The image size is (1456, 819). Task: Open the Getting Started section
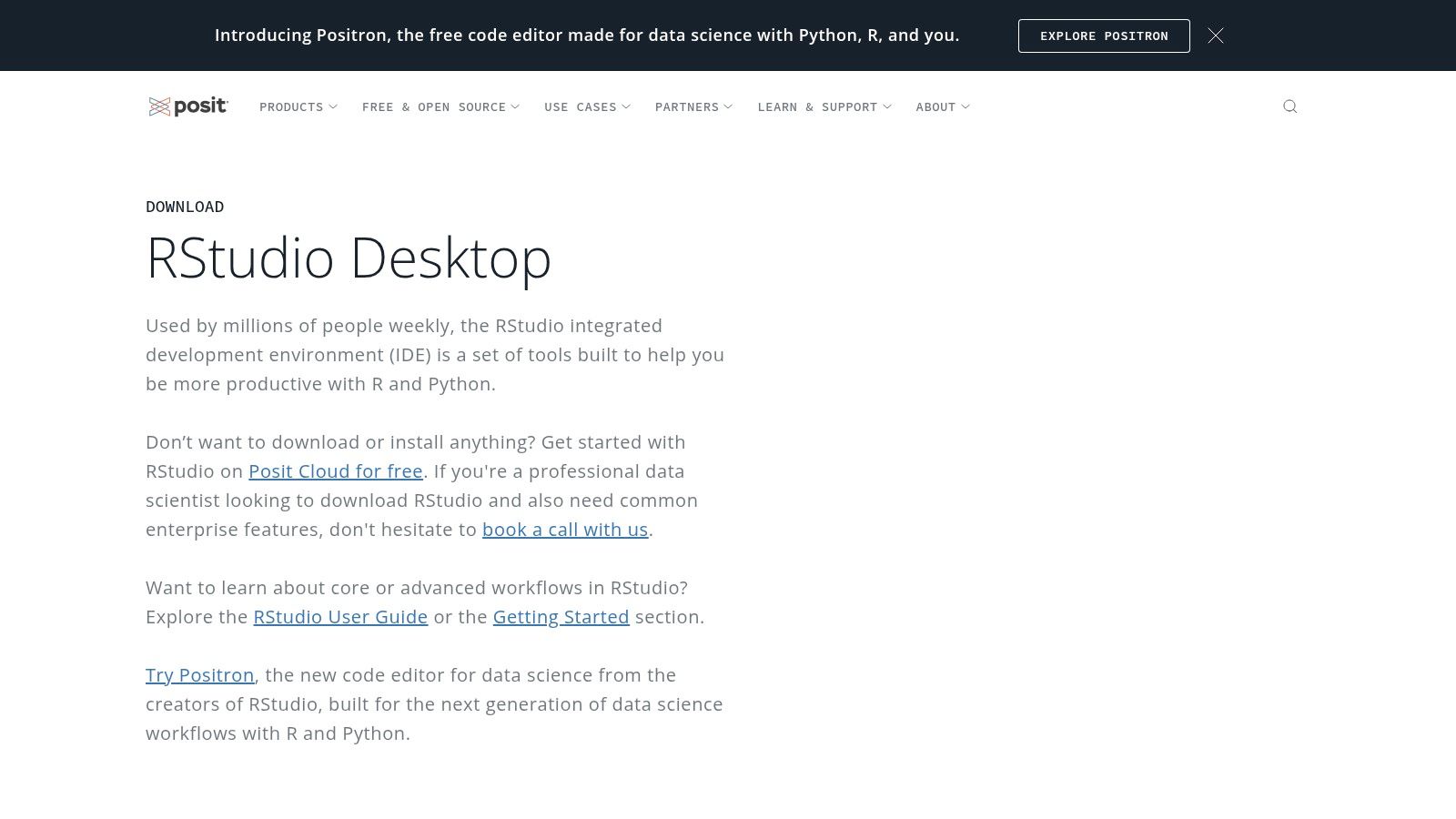pyautogui.click(x=561, y=617)
